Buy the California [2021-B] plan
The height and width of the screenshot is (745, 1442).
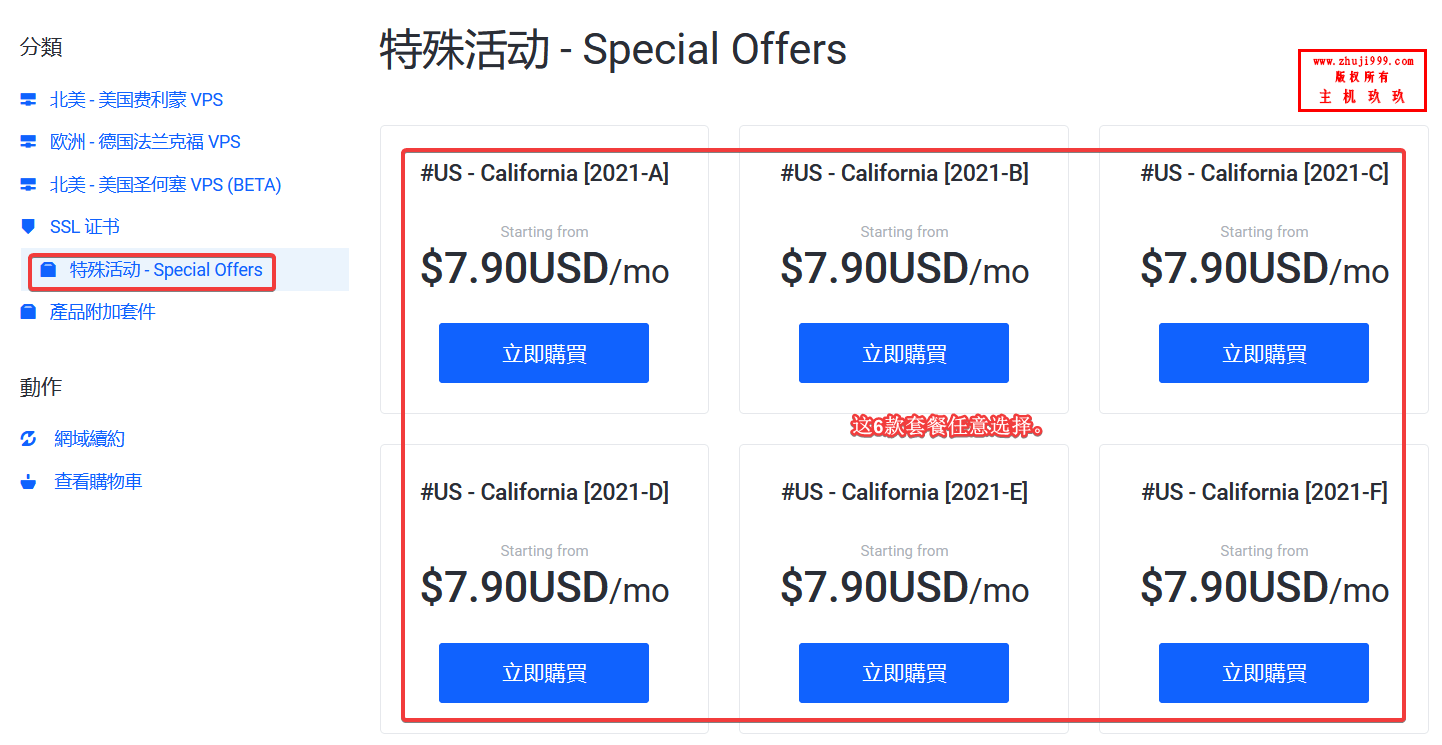tap(904, 353)
